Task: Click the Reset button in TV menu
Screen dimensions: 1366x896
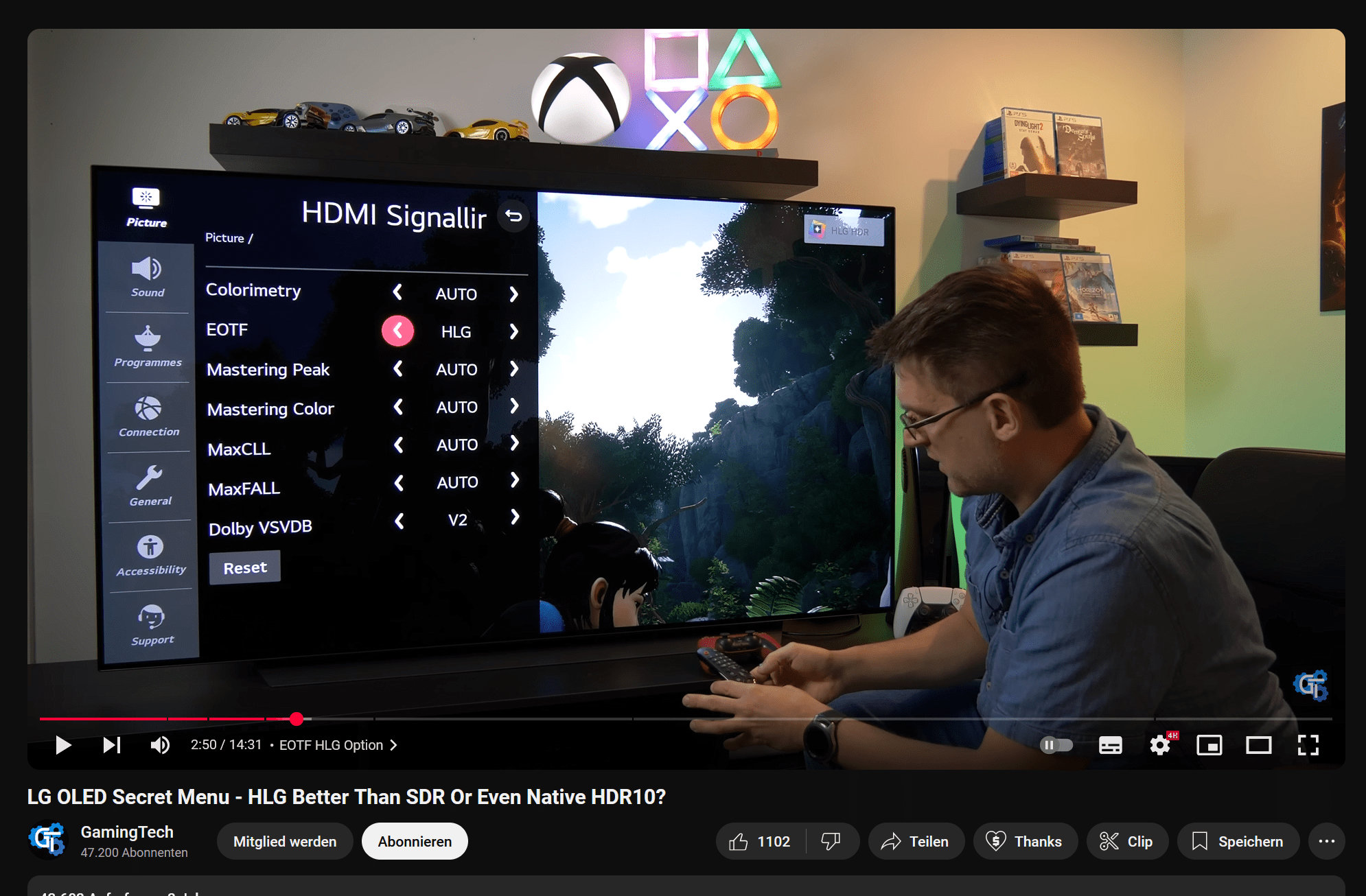Action: (245, 567)
